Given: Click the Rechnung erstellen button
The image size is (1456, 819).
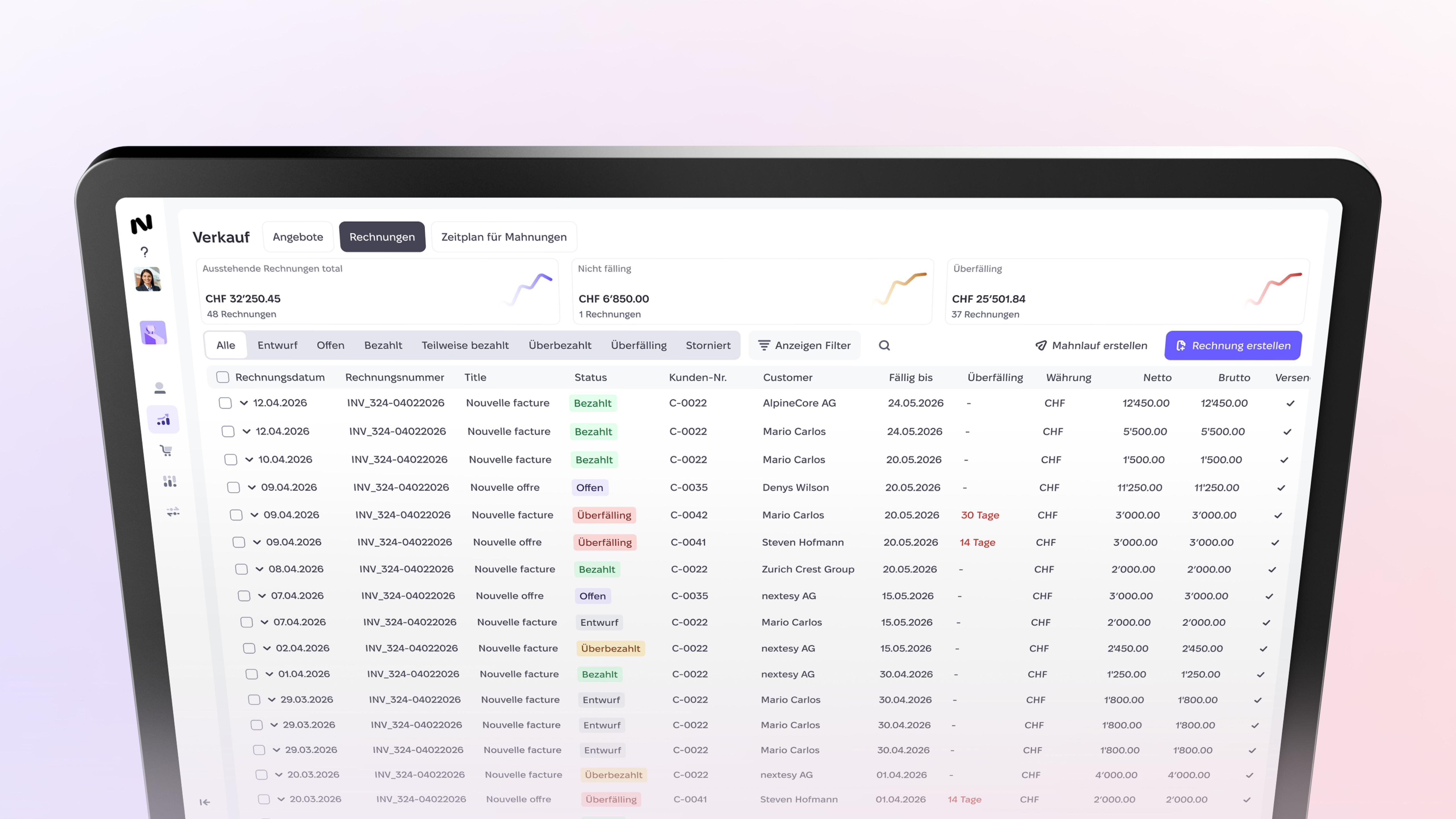Looking at the screenshot, I should click(x=1233, y=345).
